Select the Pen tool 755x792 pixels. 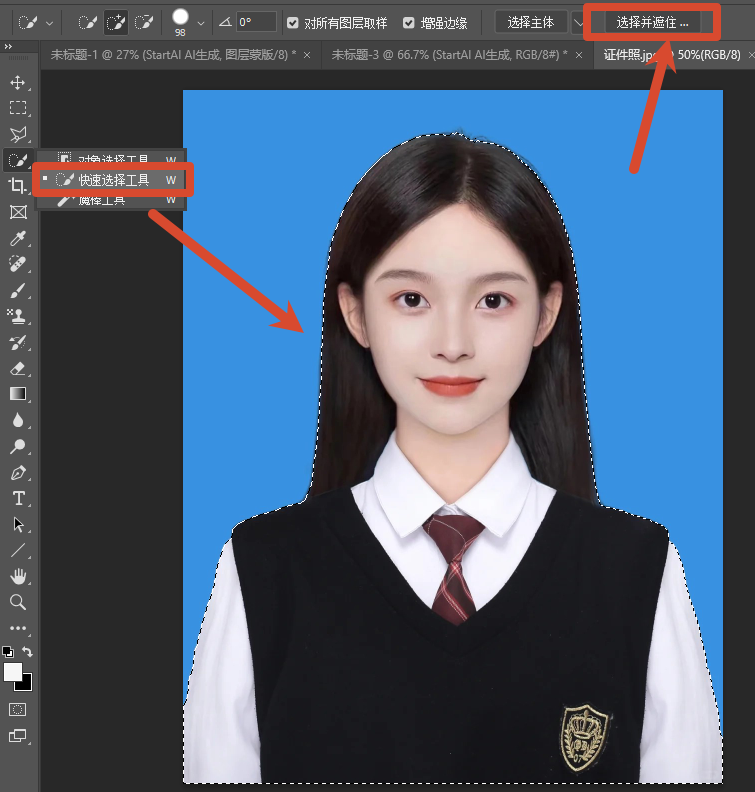click(18, 473)
